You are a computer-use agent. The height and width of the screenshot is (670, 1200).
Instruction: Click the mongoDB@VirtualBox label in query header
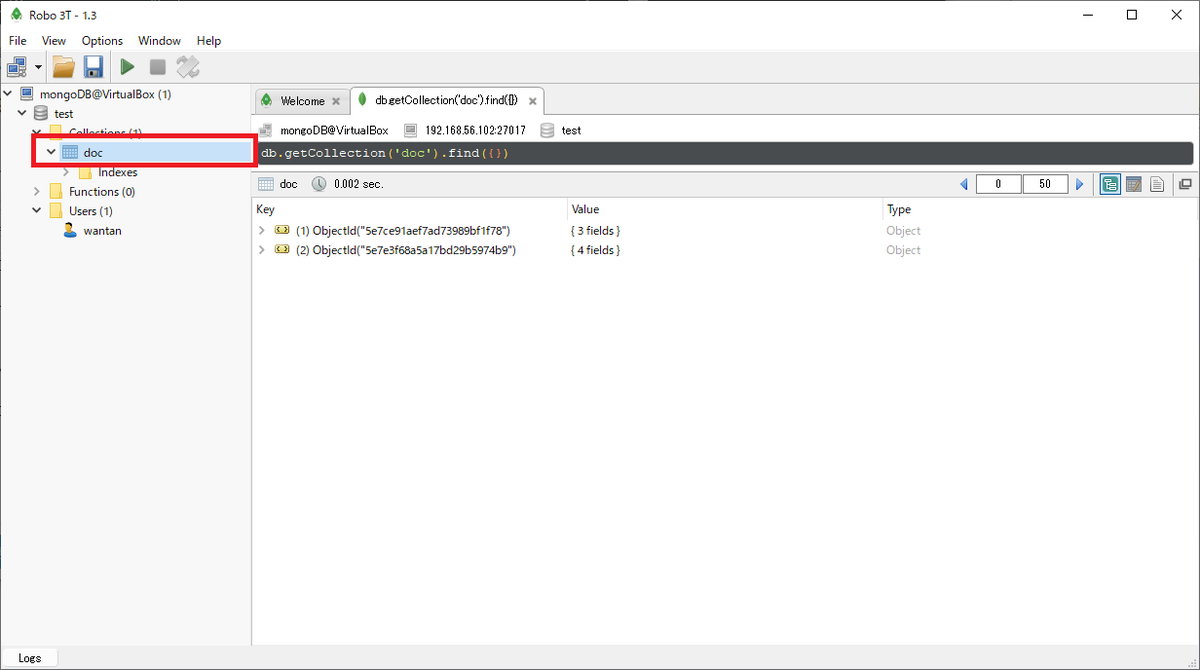click(x=334, y=130)
